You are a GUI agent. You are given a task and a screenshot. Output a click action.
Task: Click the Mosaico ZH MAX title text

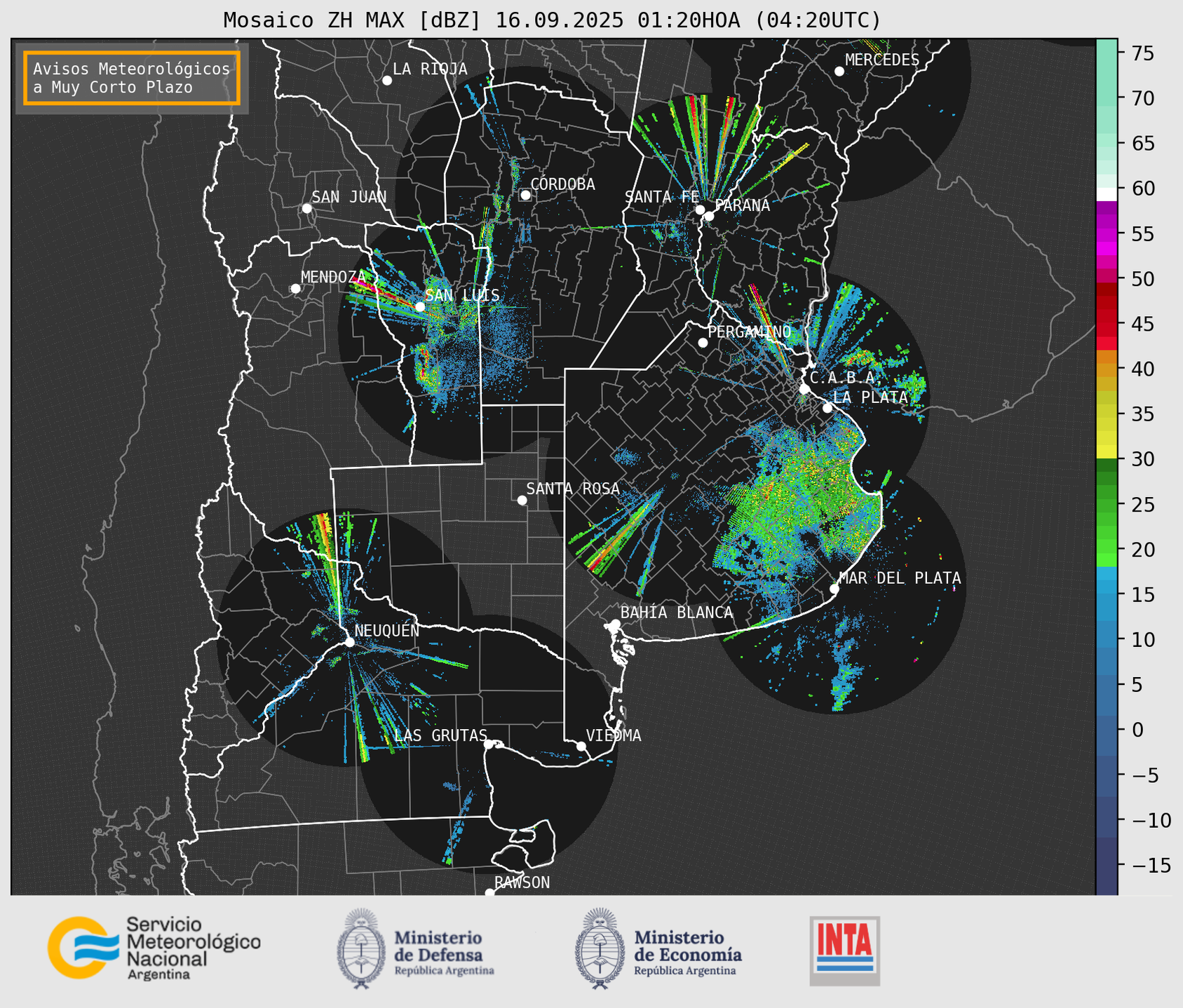(x=551, y=20)
